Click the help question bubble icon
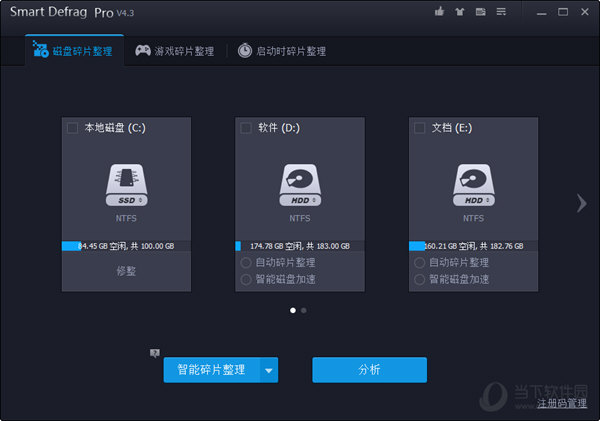The image size is (600, 421). [155, 353]
